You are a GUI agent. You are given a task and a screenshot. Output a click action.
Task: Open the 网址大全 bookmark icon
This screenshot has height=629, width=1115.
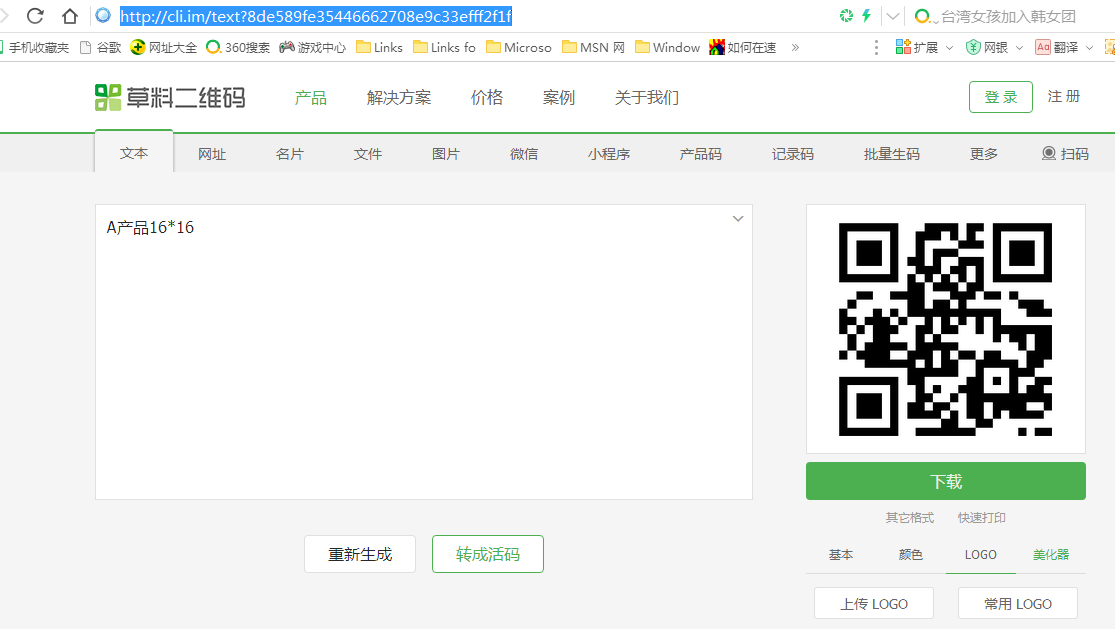138,48
